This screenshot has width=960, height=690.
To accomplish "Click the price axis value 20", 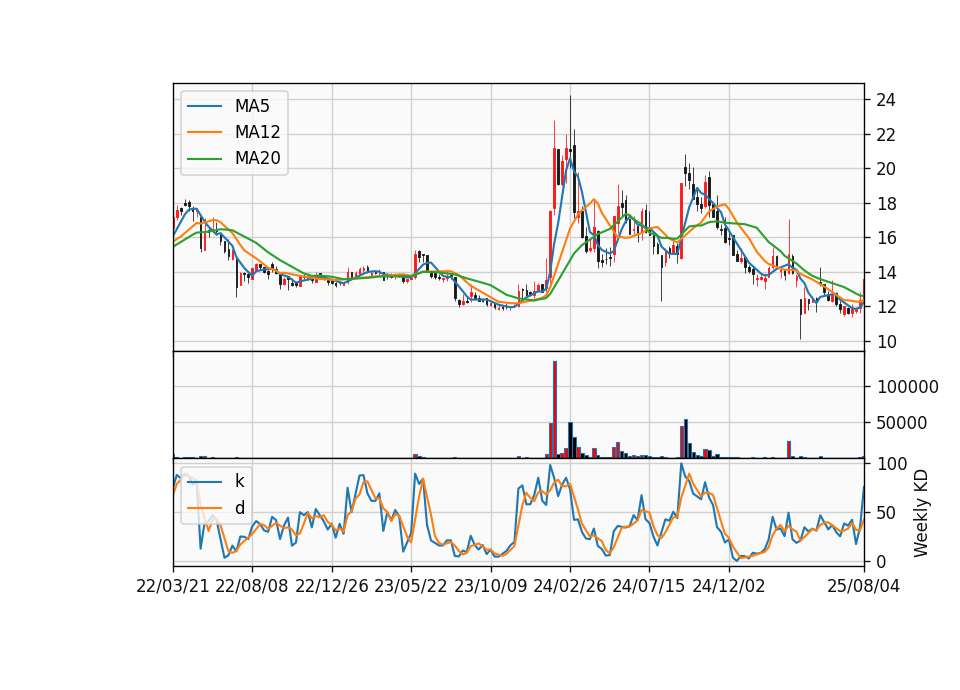I will [x=886, y=170].
